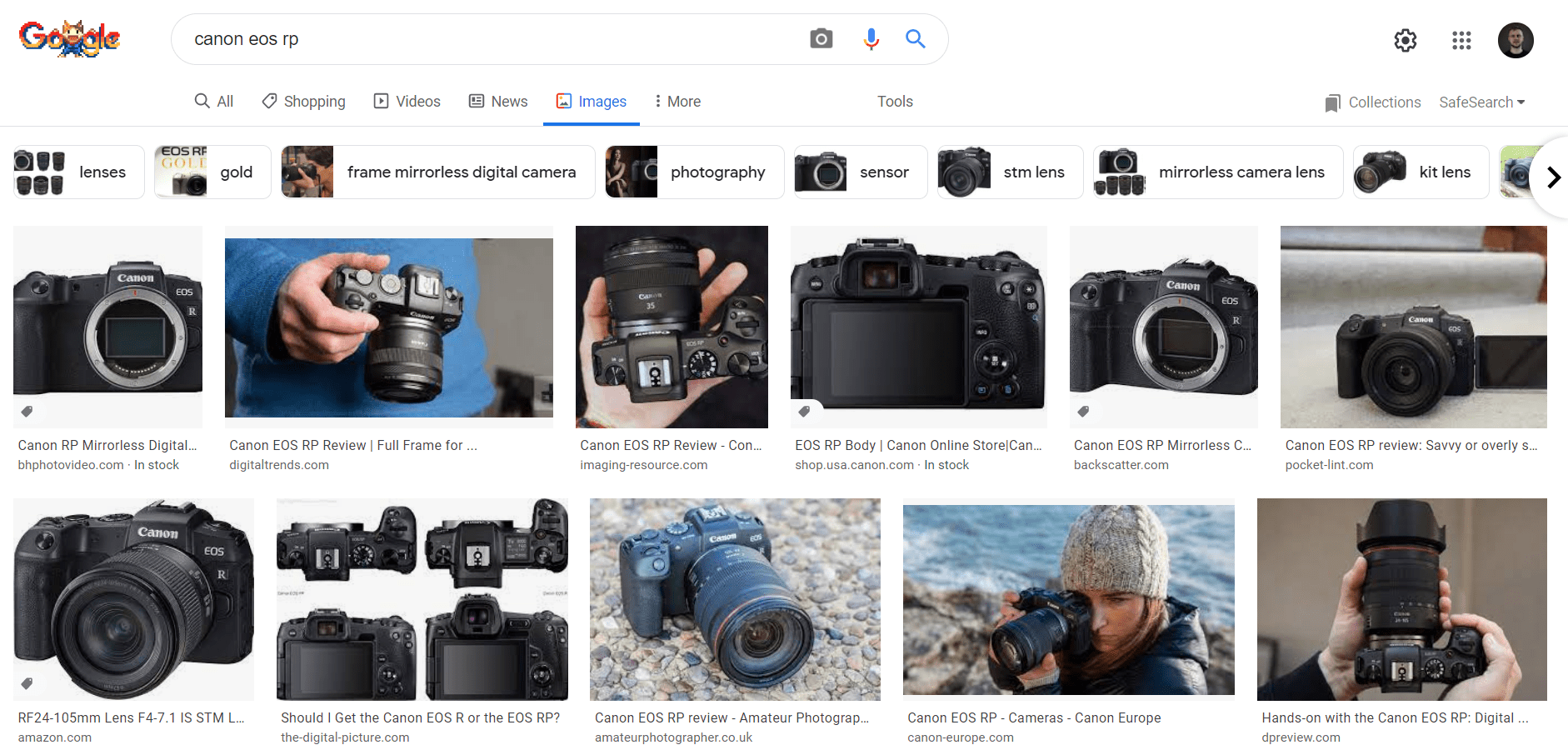Filter by stm lens chip
This screenshot has height=755, width=1568.
(1011, 172)
